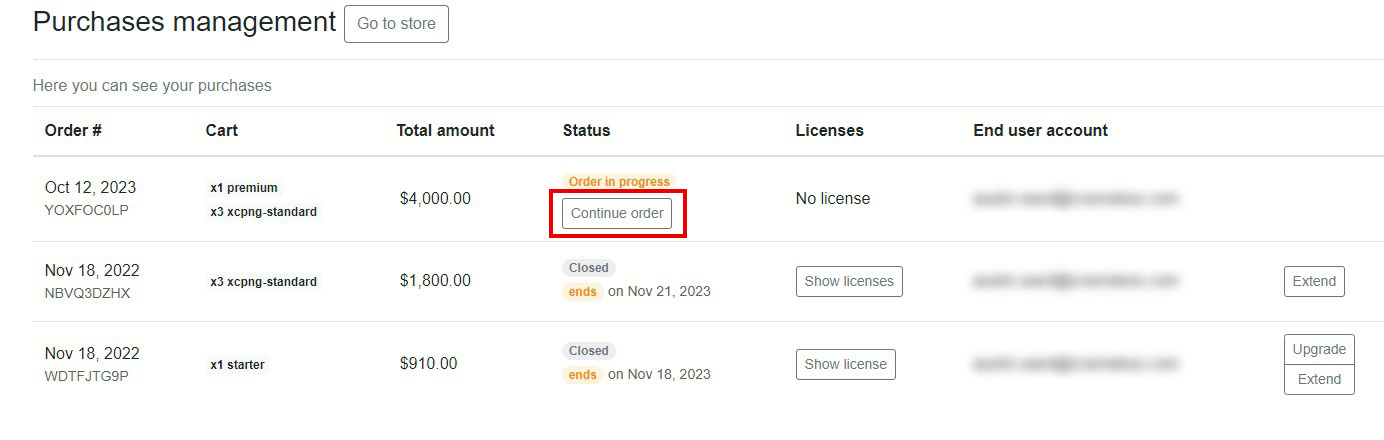Image resolution: width=1384 pixels, height=440 pixels.
Task: Show license for the starter order
Action: (x=845, y=364)
